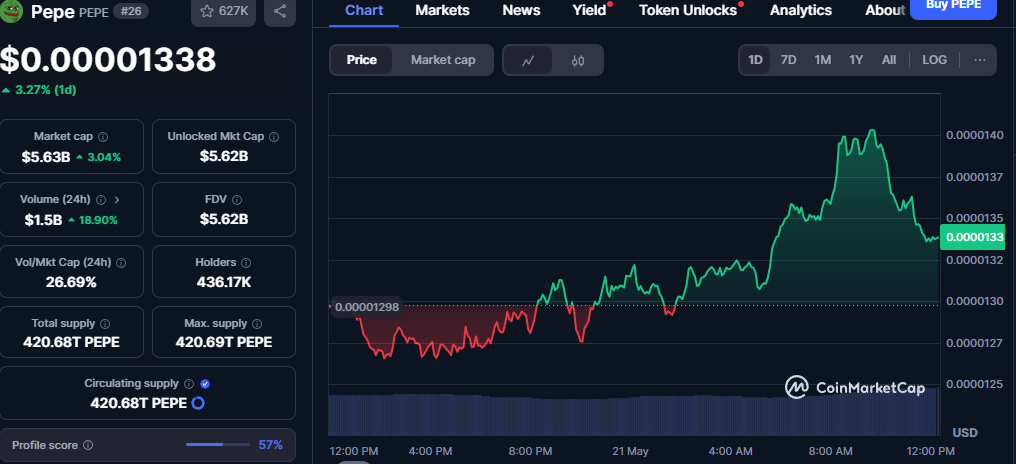
Task: Select line chart style icon
Action: tap(528, 60)
